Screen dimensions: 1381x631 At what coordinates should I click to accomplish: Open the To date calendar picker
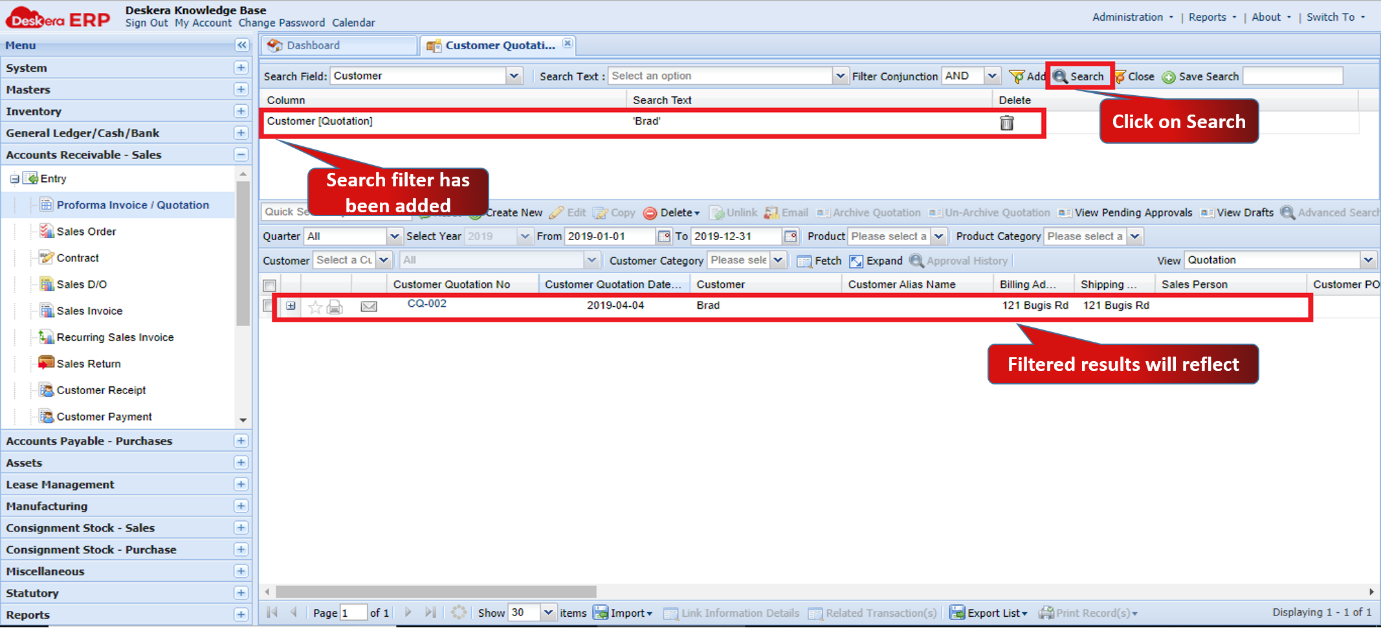tap(791, 236)
